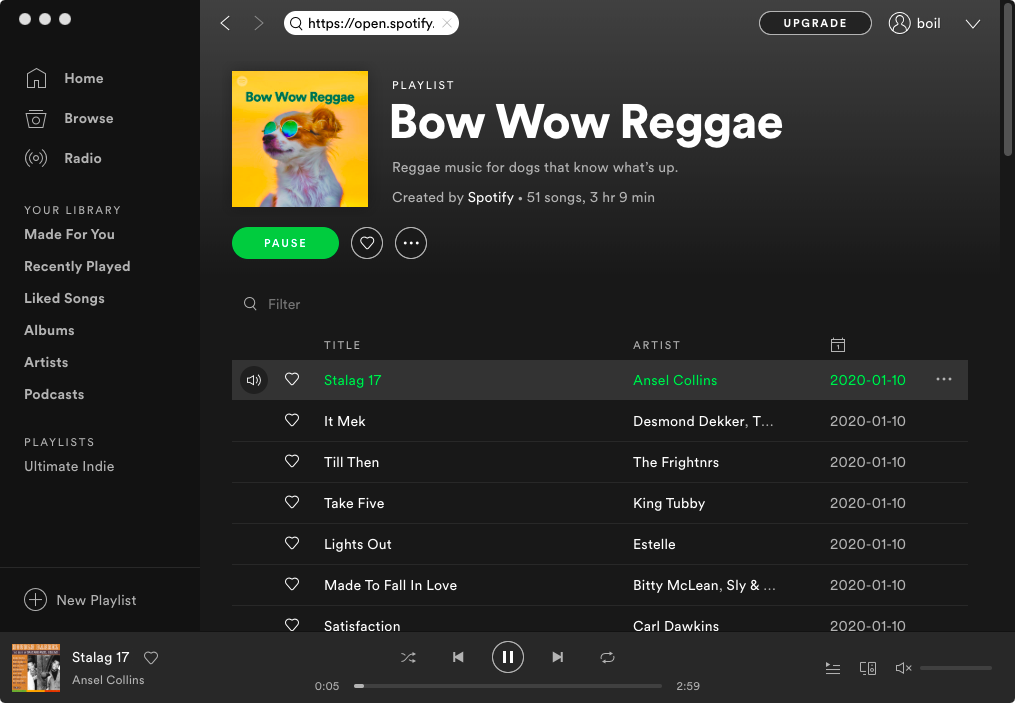Open artist The Frightnrs
Image resolution: width=1015 pixels, height=703 pixels.
[x=676, y=462]
